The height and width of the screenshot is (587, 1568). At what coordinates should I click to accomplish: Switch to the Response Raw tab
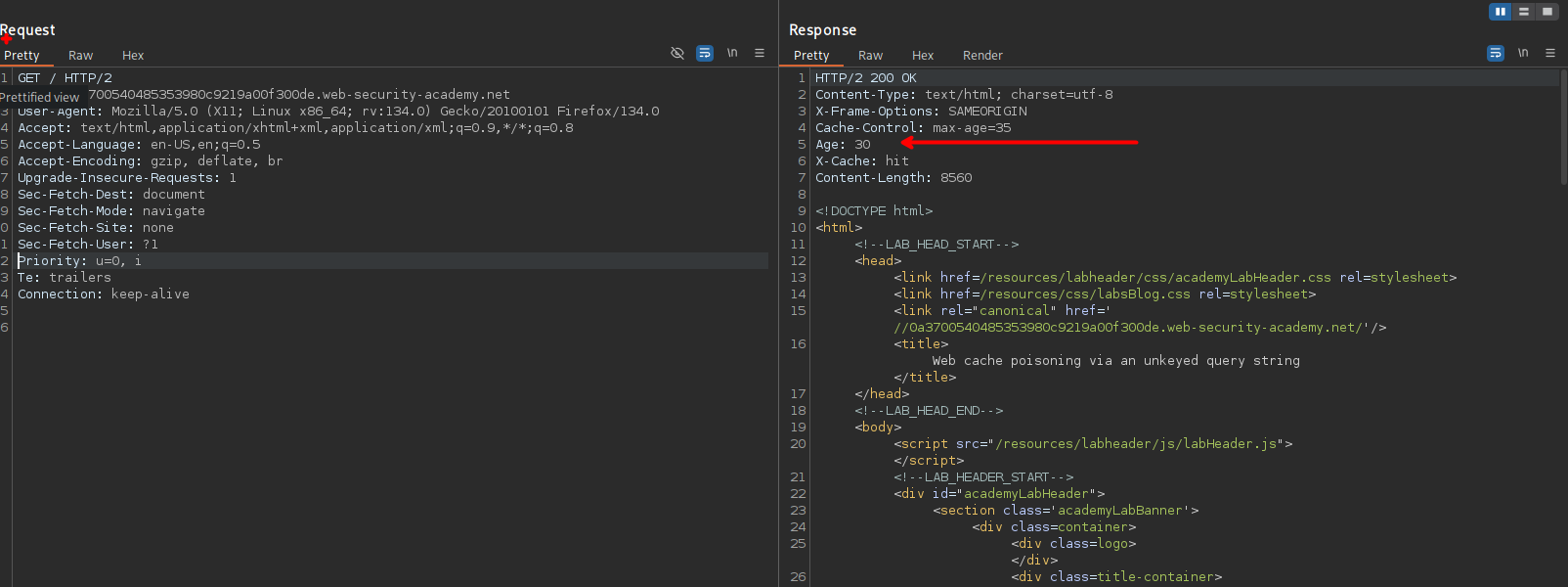[x=871, y=56]
